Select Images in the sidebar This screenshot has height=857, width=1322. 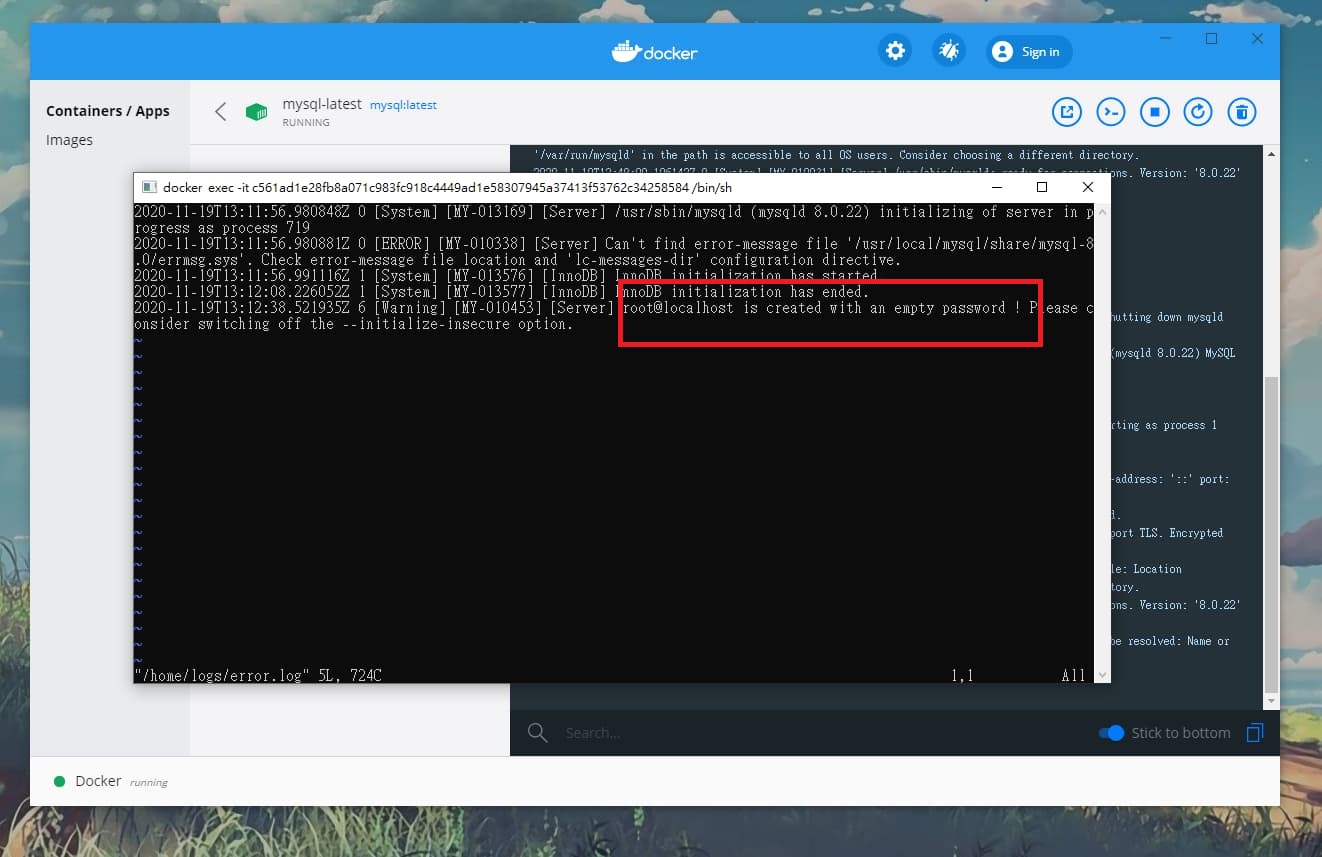(69, 140)
